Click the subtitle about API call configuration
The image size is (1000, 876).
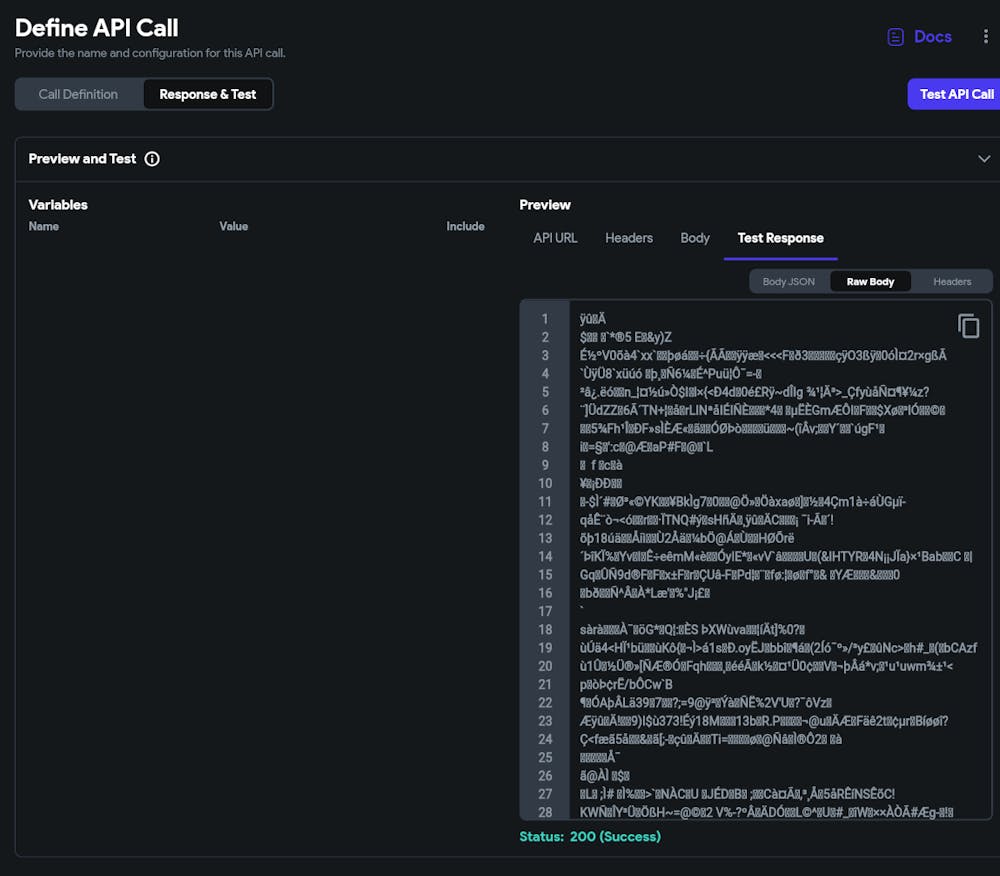pos(150,53)
